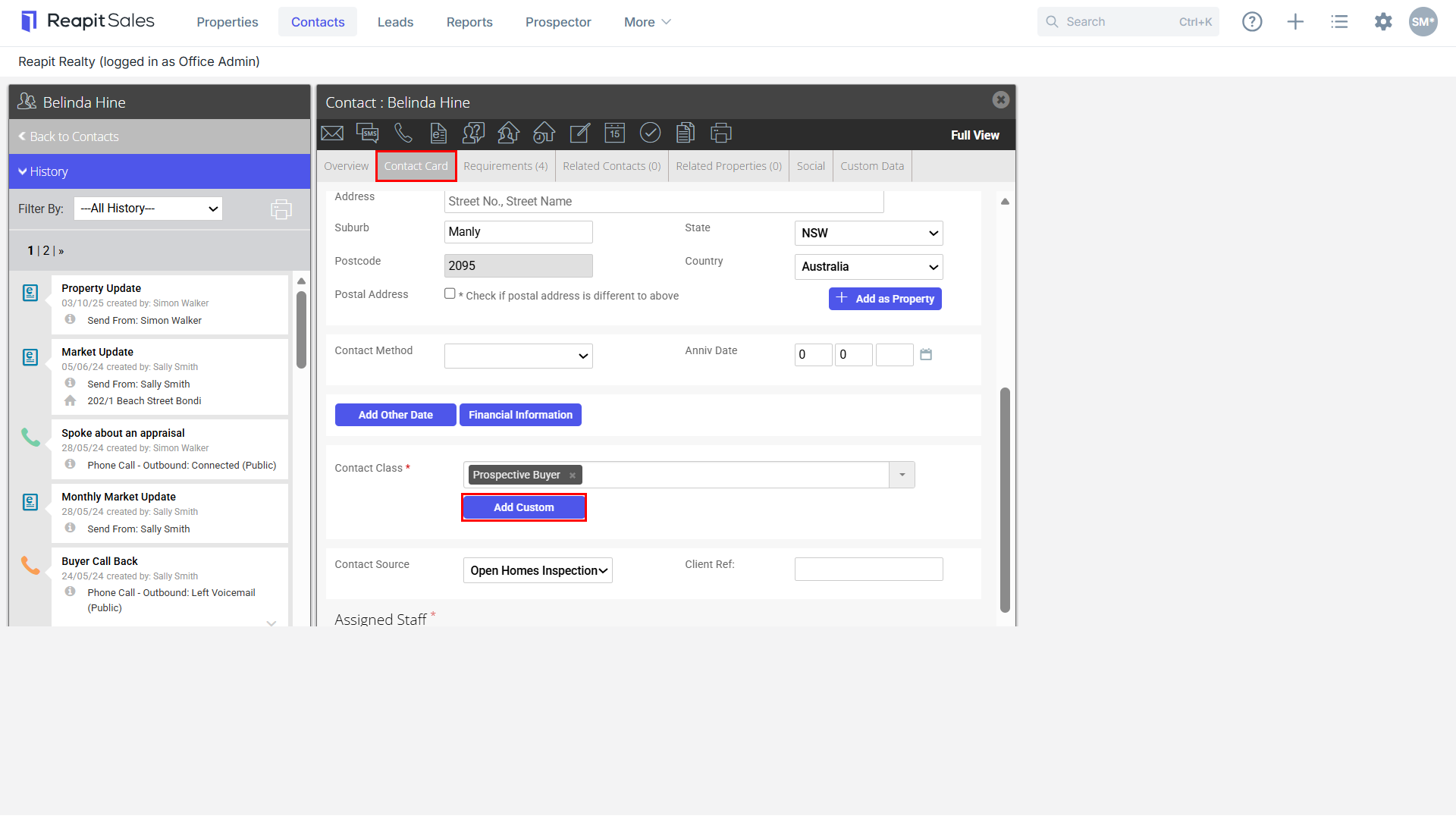Open the SMS message icon
This screenshot has width=1456, height=819.
click(x=368, y=133)
